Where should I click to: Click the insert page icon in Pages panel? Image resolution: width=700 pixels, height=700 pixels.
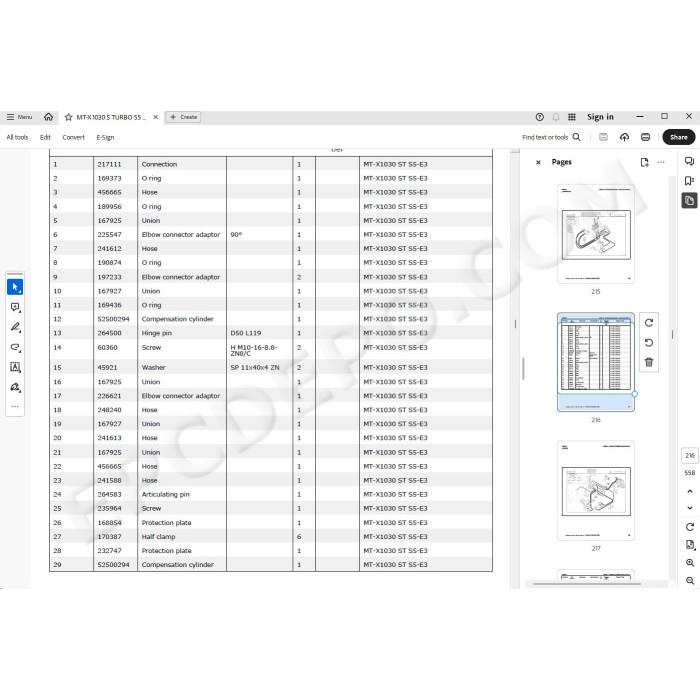(644, 162)
